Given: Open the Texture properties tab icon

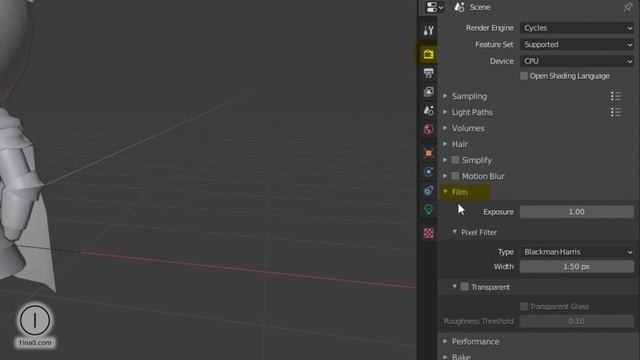Looking at the screenshot, I should point(428,233).
